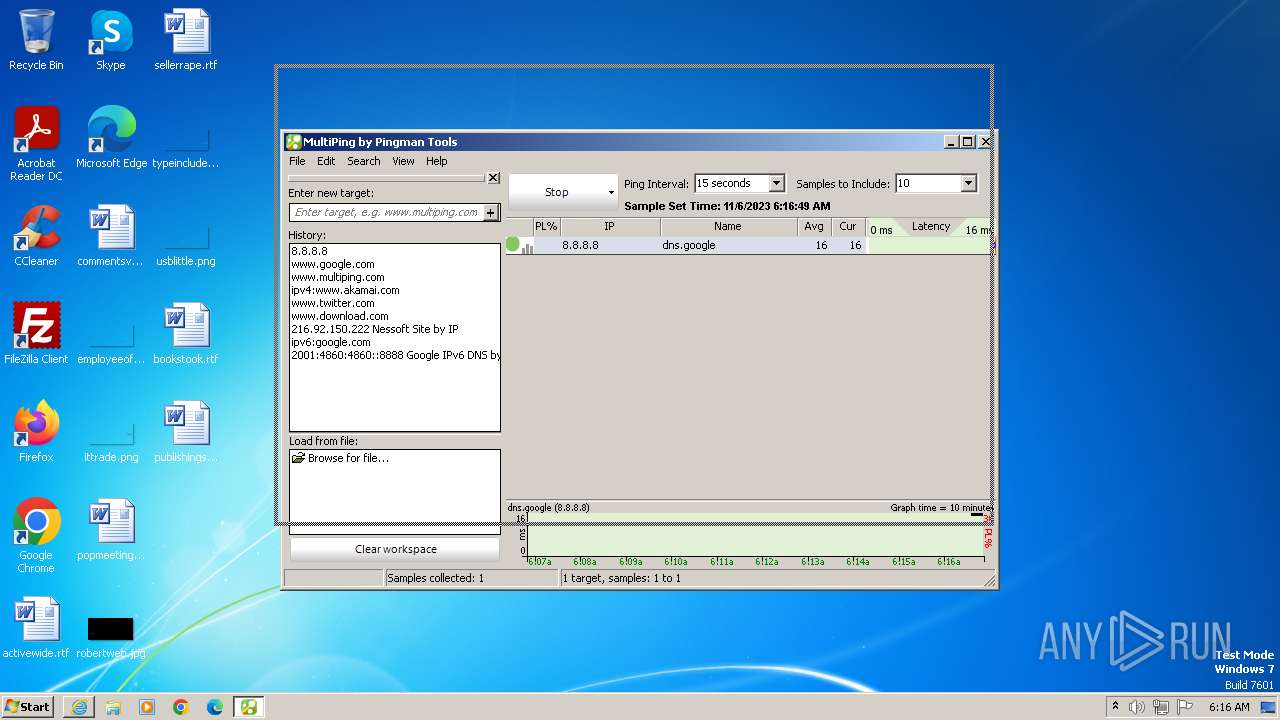Select www.multiping.com in History

click(338, 277)
